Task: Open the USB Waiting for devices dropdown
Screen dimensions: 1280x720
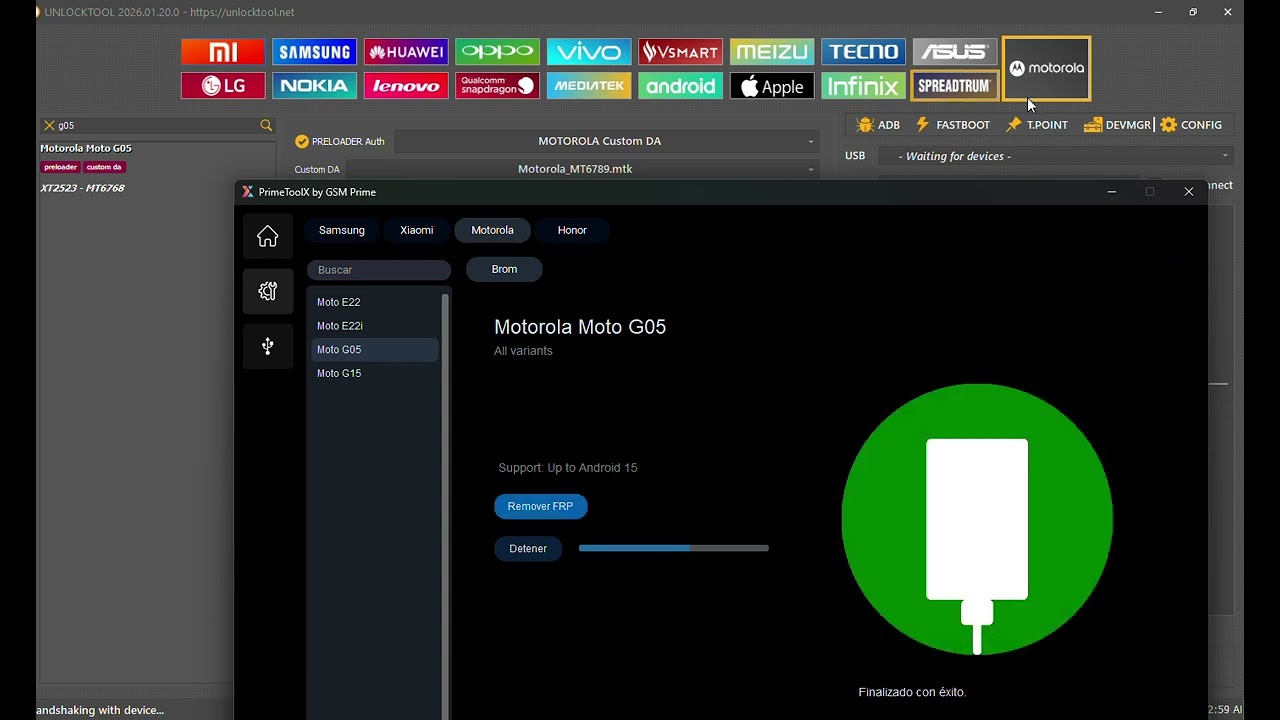Action: click(1055, 156)
